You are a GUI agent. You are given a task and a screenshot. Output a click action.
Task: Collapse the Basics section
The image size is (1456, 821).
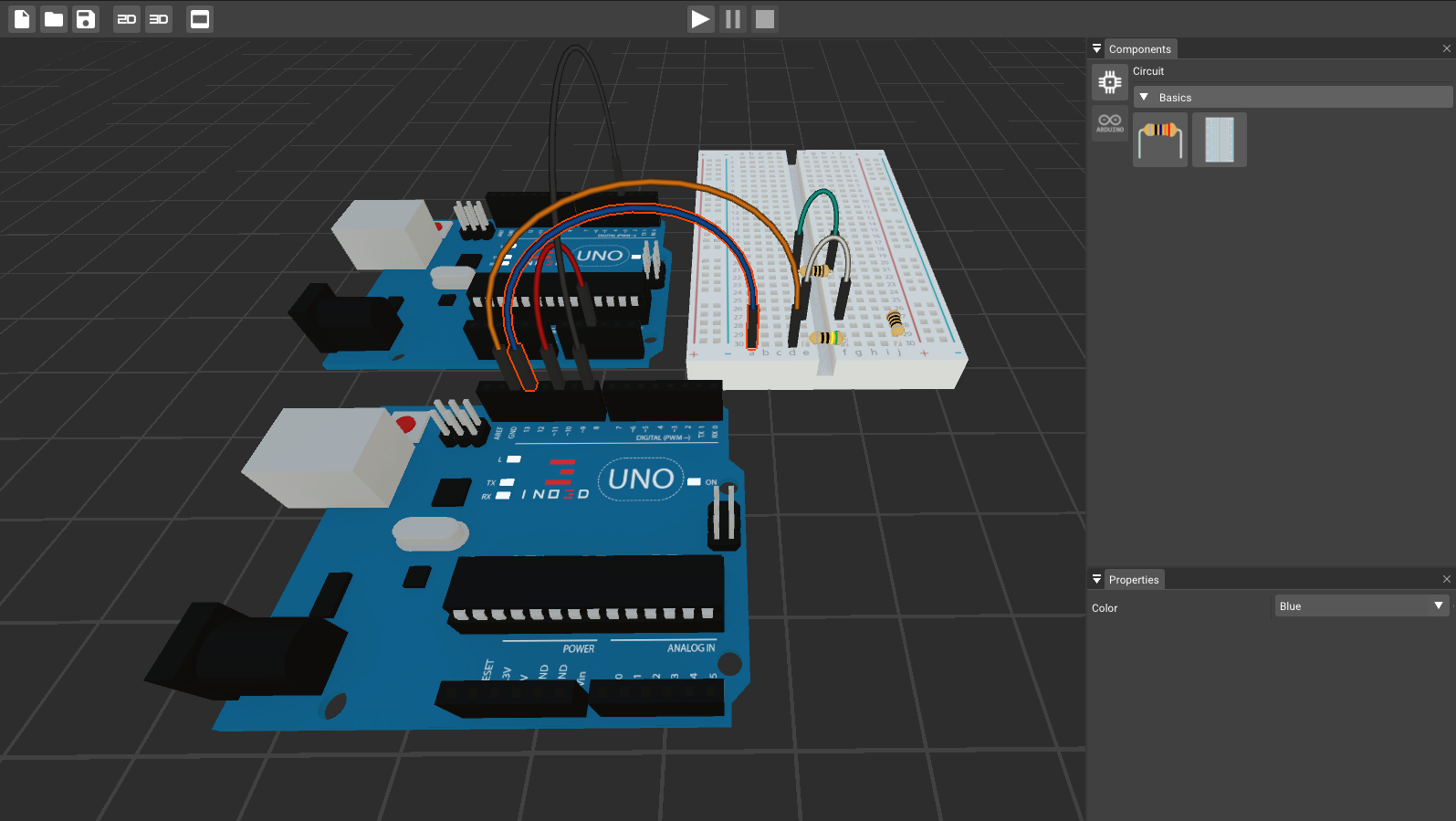1293,97
